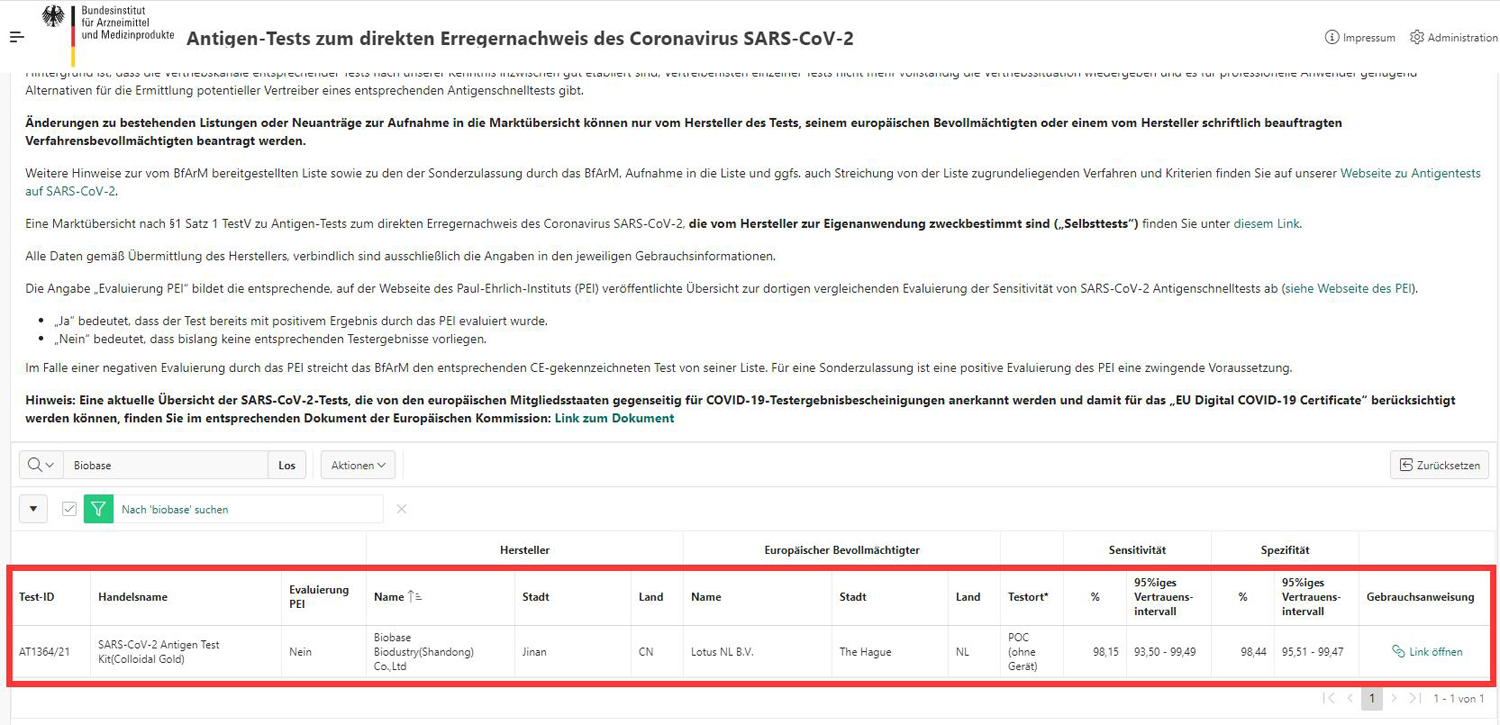The width and height of the screenshot is (1500, 725).
Task: Click the Zurücksetzen reset button
Action: pos(1439,465)
